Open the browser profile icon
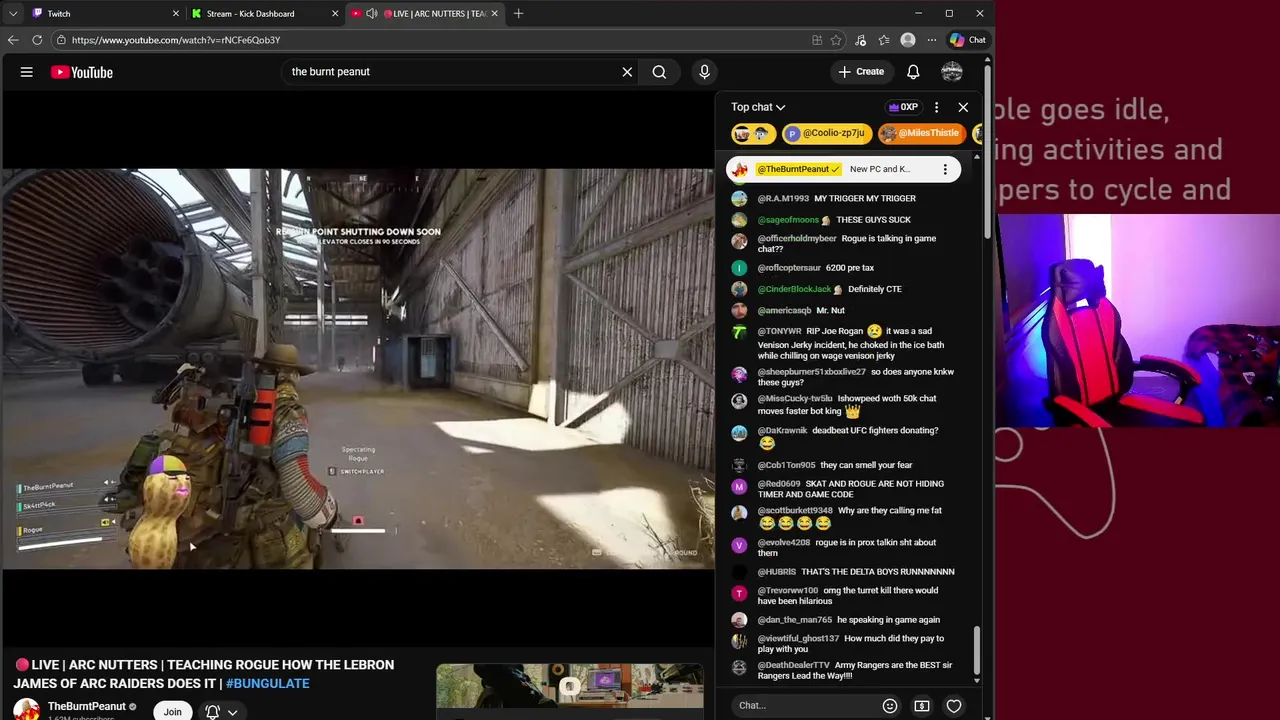The height and width of the screenshot is (720, 1280). (908, 40)
